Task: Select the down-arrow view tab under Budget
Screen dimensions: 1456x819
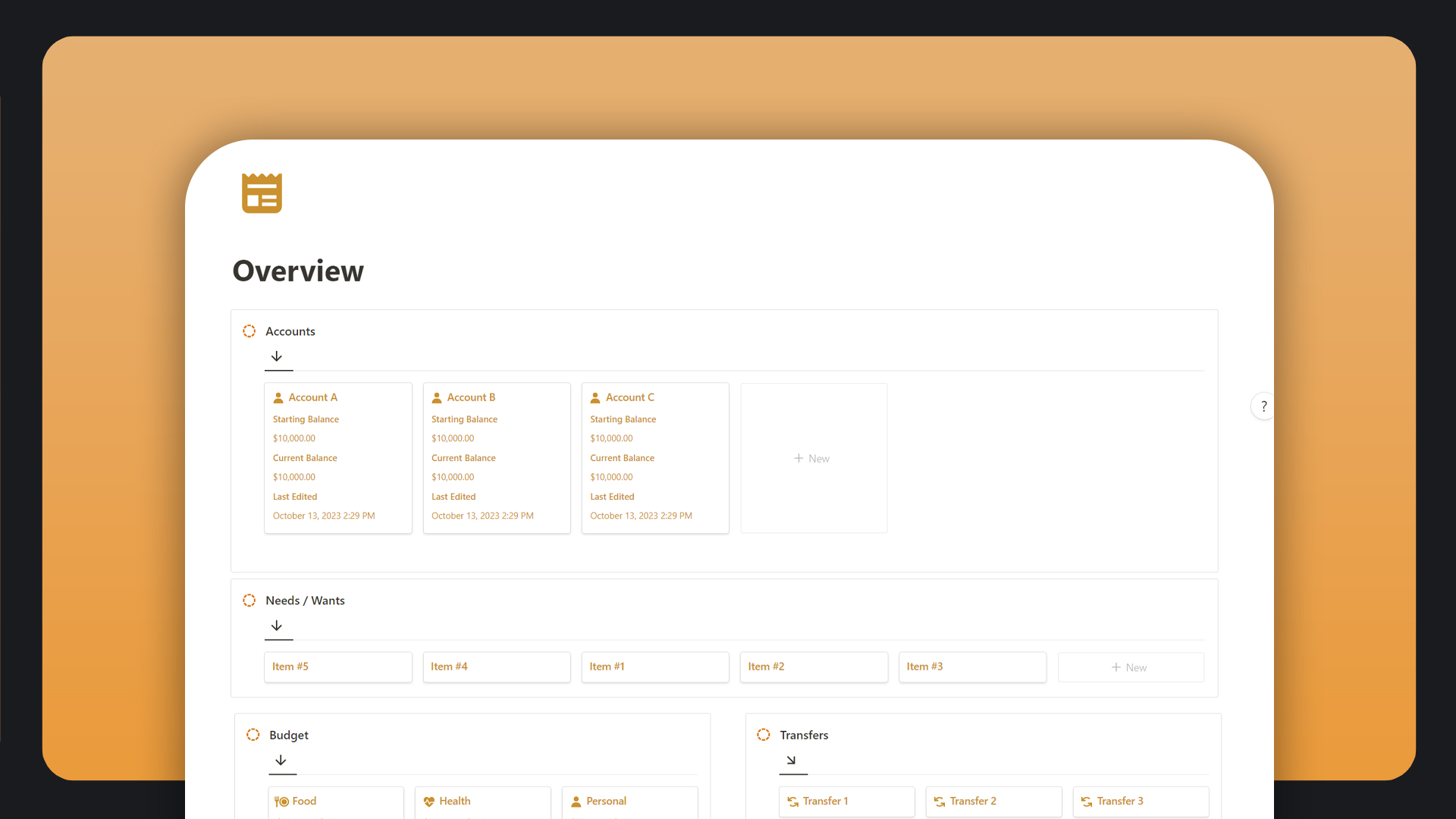Action: 281,760
